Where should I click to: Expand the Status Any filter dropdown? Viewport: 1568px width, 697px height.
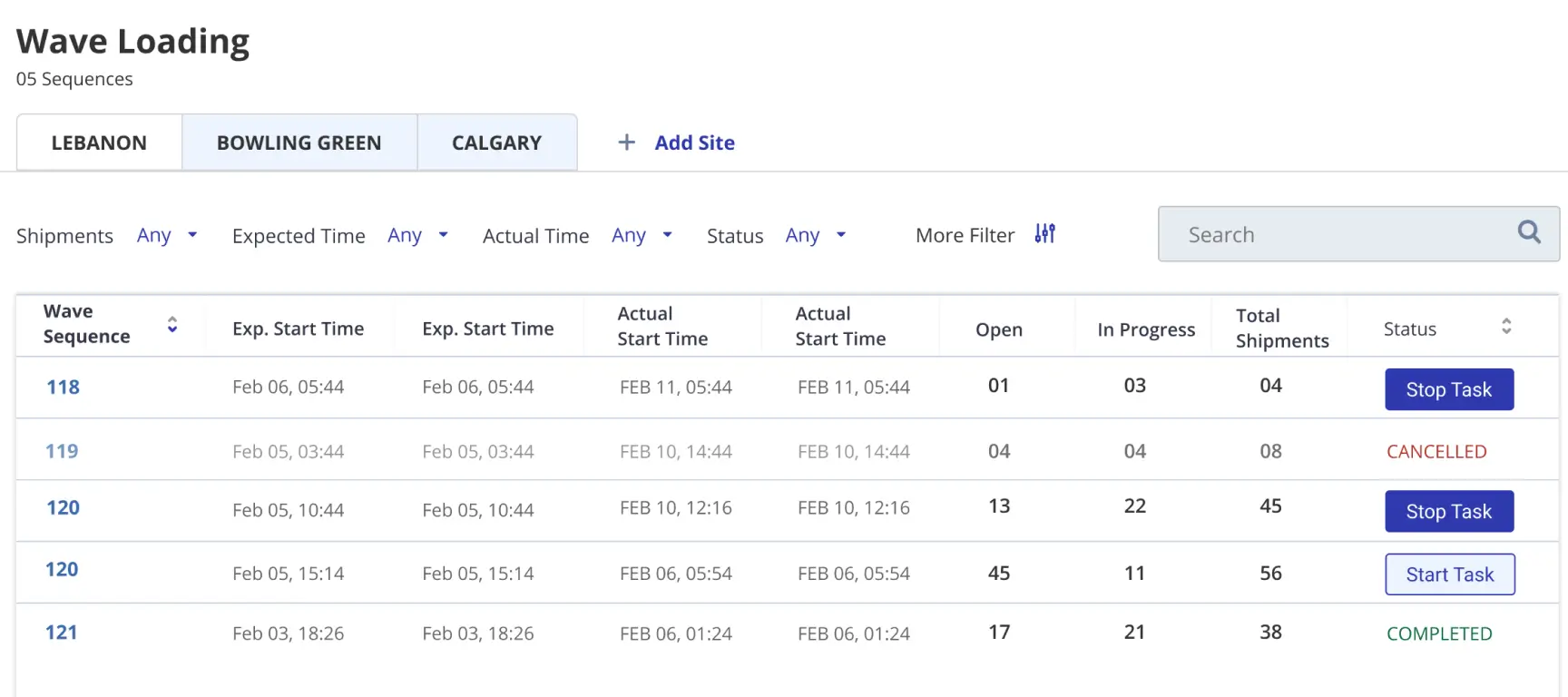816,235
